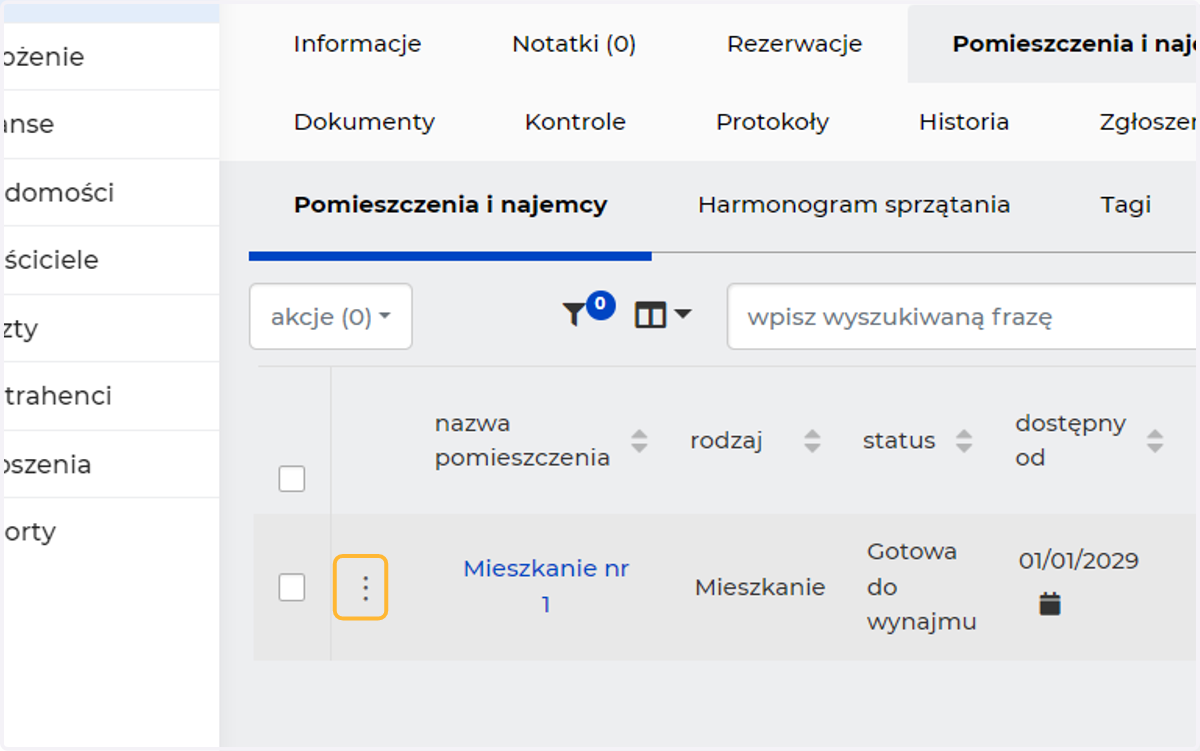Open the Dokumenty tab
The width and height of the screenshot is (1200, 751).
pos(364,122)
